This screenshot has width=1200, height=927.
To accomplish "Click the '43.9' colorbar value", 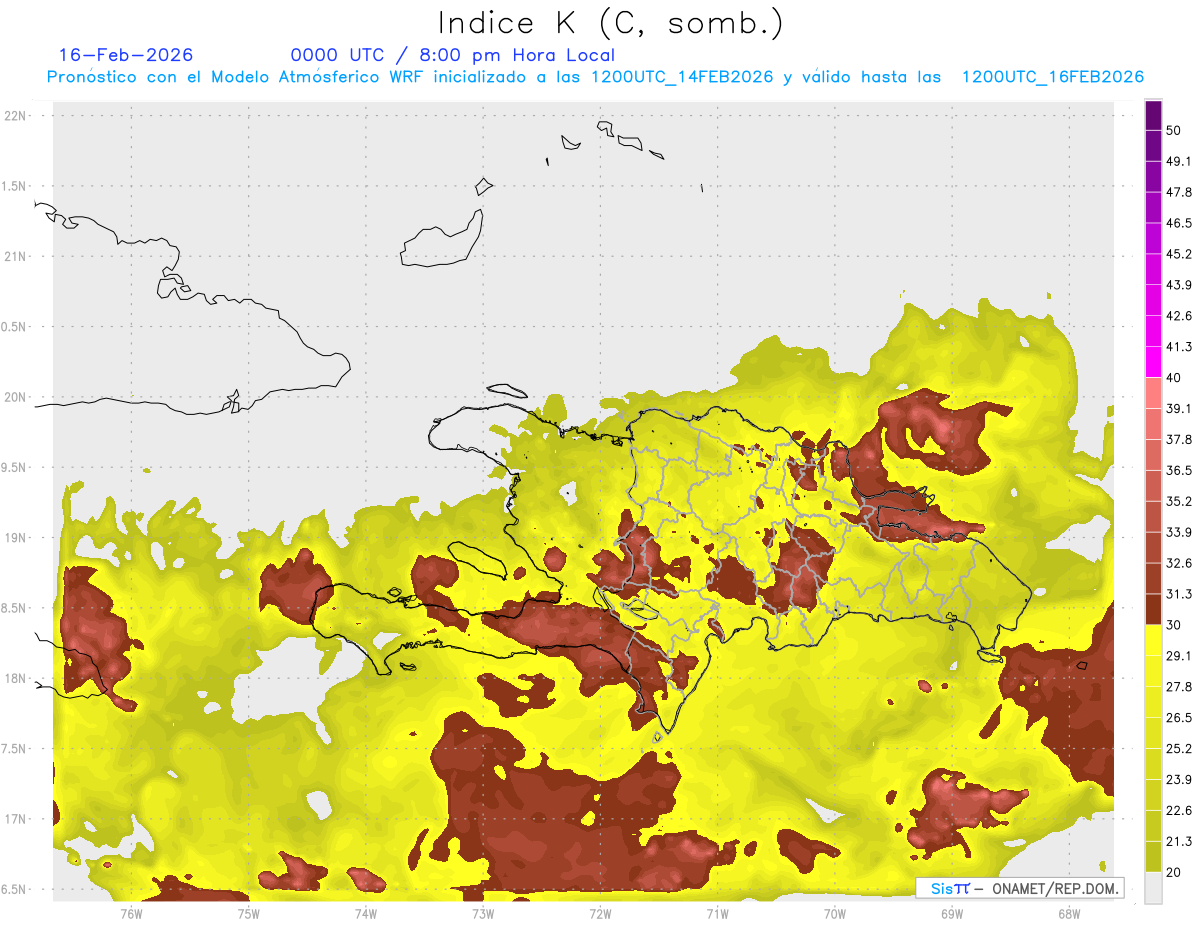I will (x=1179, y=285).
